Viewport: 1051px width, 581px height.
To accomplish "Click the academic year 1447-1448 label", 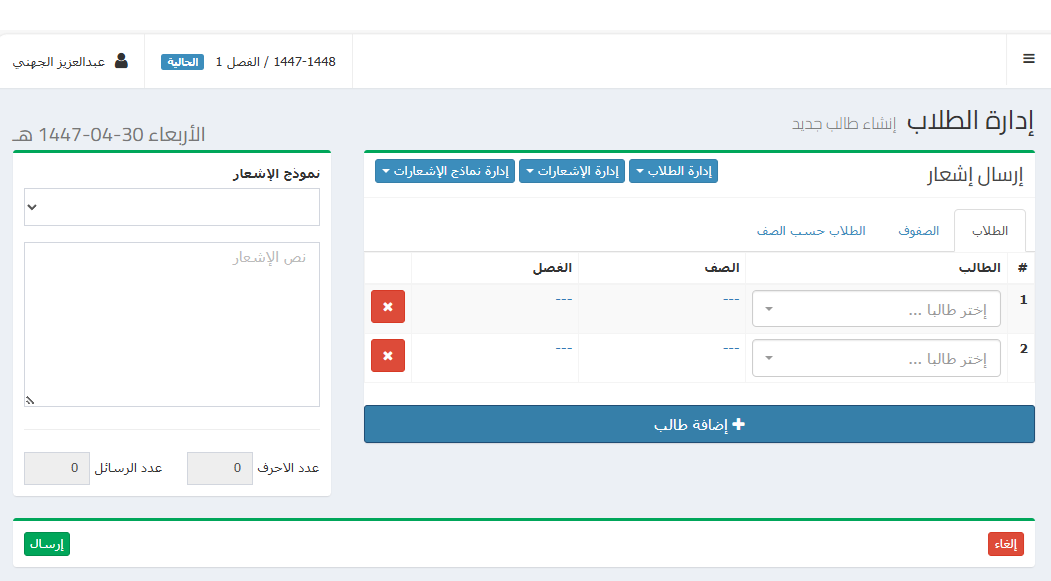I will click(304, 62).
